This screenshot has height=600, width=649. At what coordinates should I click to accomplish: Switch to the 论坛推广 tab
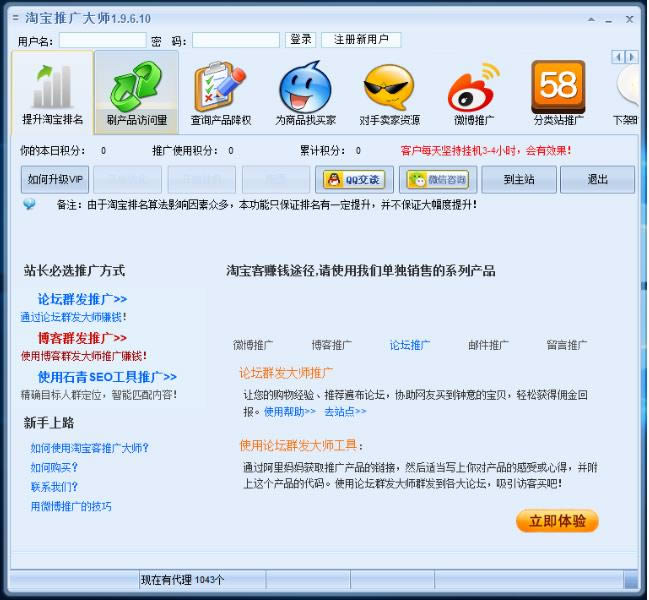click(x=410, y=345)
